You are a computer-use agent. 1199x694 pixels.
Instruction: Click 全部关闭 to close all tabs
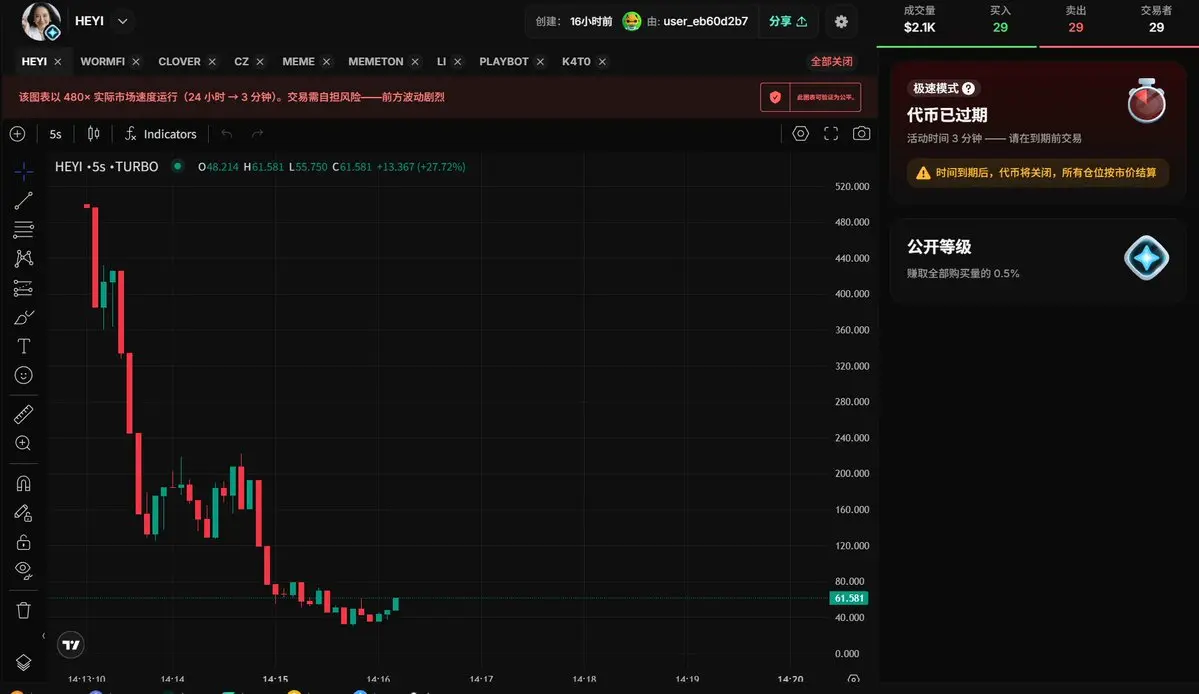tap(831, 61)
